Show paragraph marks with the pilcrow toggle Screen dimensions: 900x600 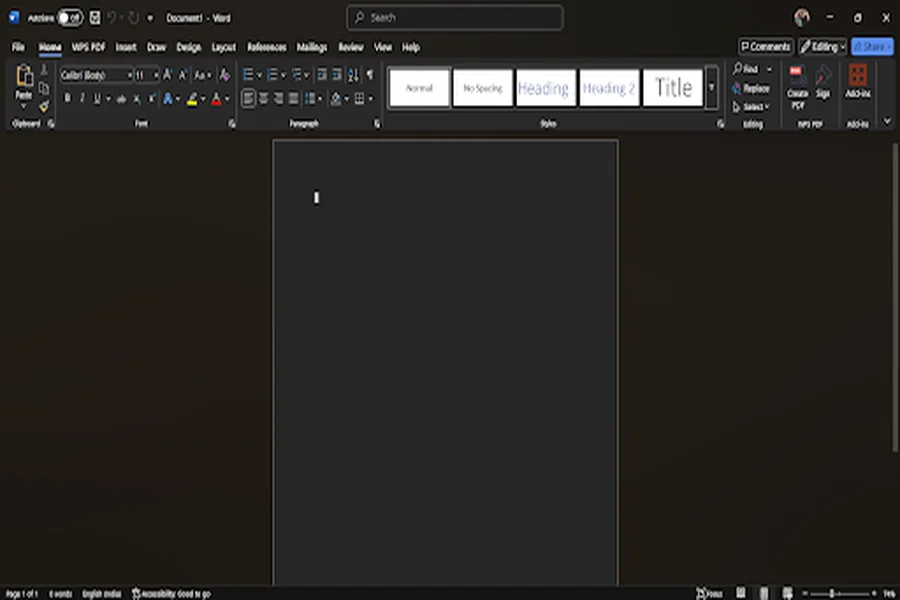[370, 74]
